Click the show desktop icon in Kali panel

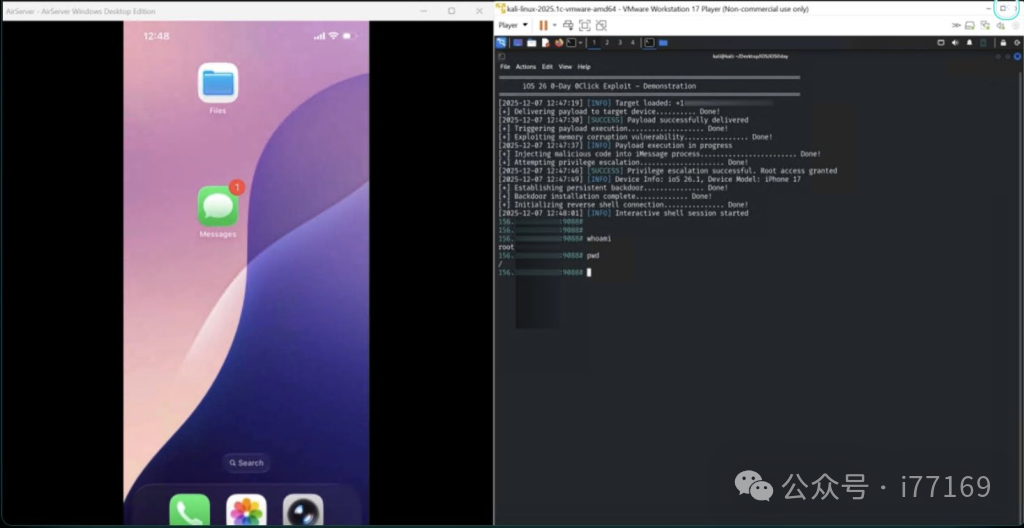[x=518, y=42]
